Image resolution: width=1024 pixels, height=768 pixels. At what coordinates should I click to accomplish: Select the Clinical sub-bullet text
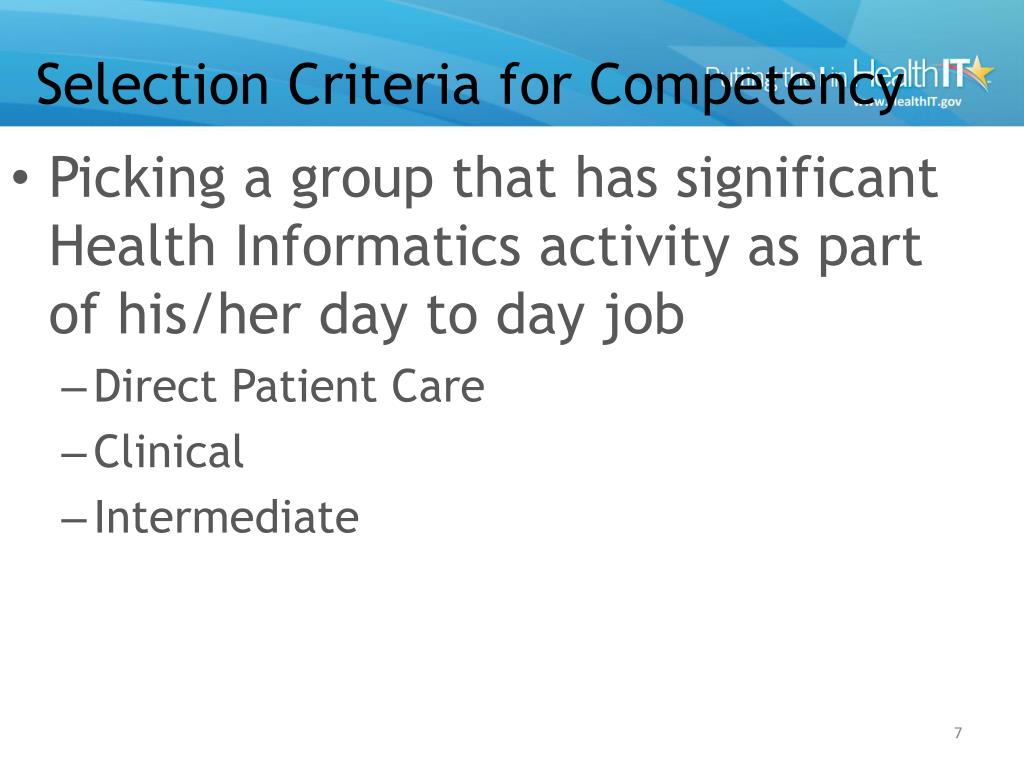(168, 451)
